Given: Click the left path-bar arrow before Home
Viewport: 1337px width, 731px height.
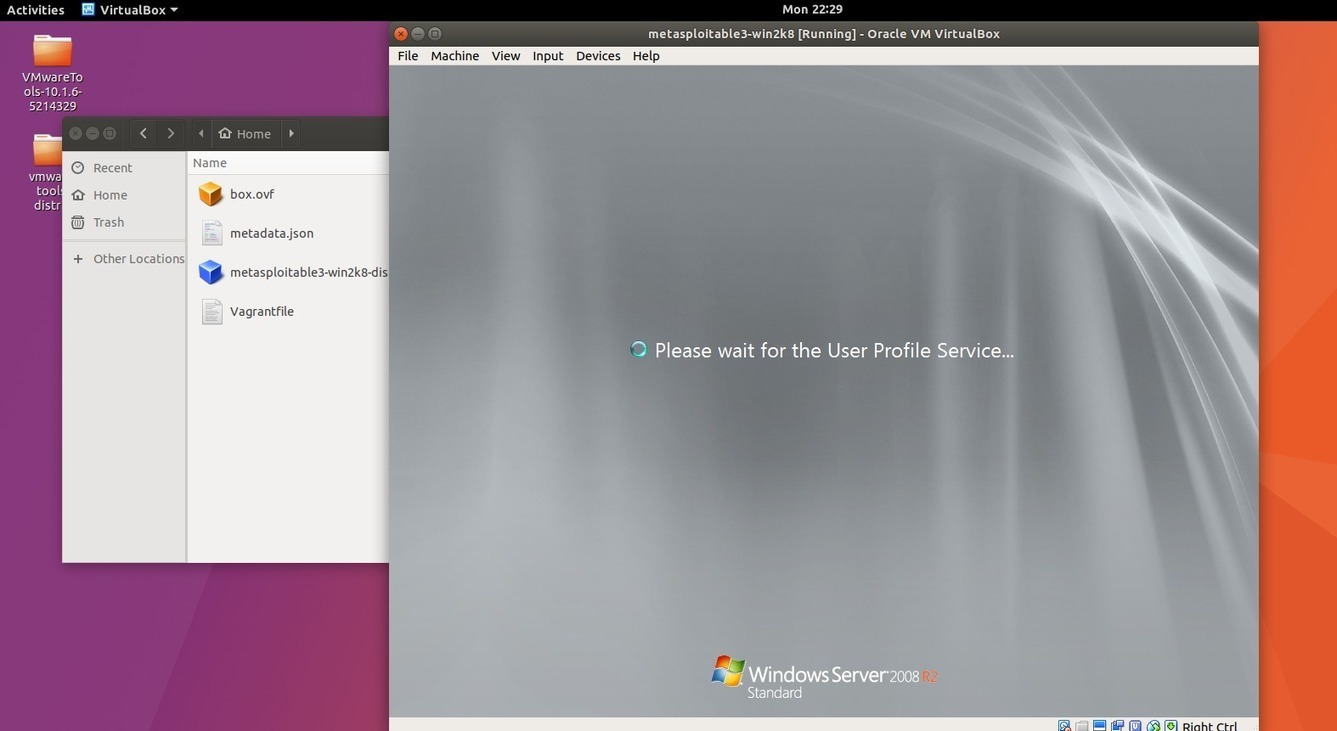Looking at the screenshot, I should click(201, 133).
